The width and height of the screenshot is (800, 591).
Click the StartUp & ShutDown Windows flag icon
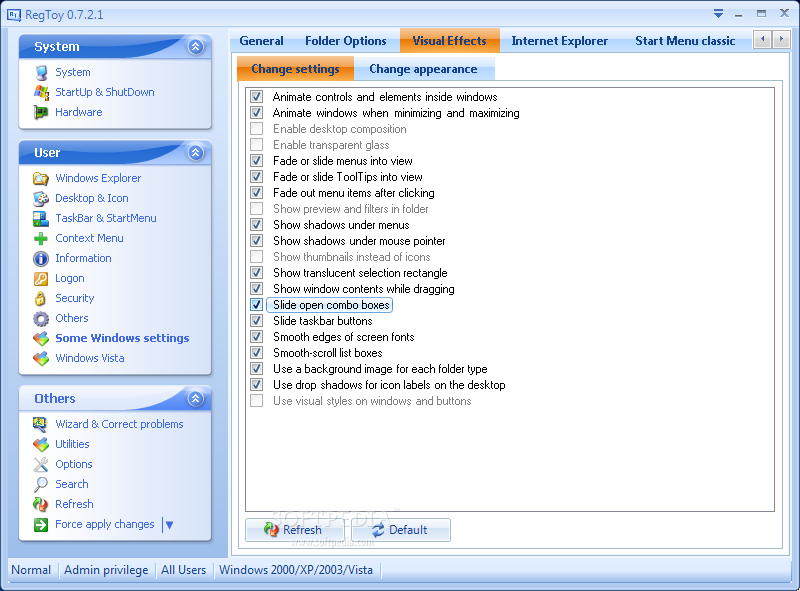click(41, 92)
